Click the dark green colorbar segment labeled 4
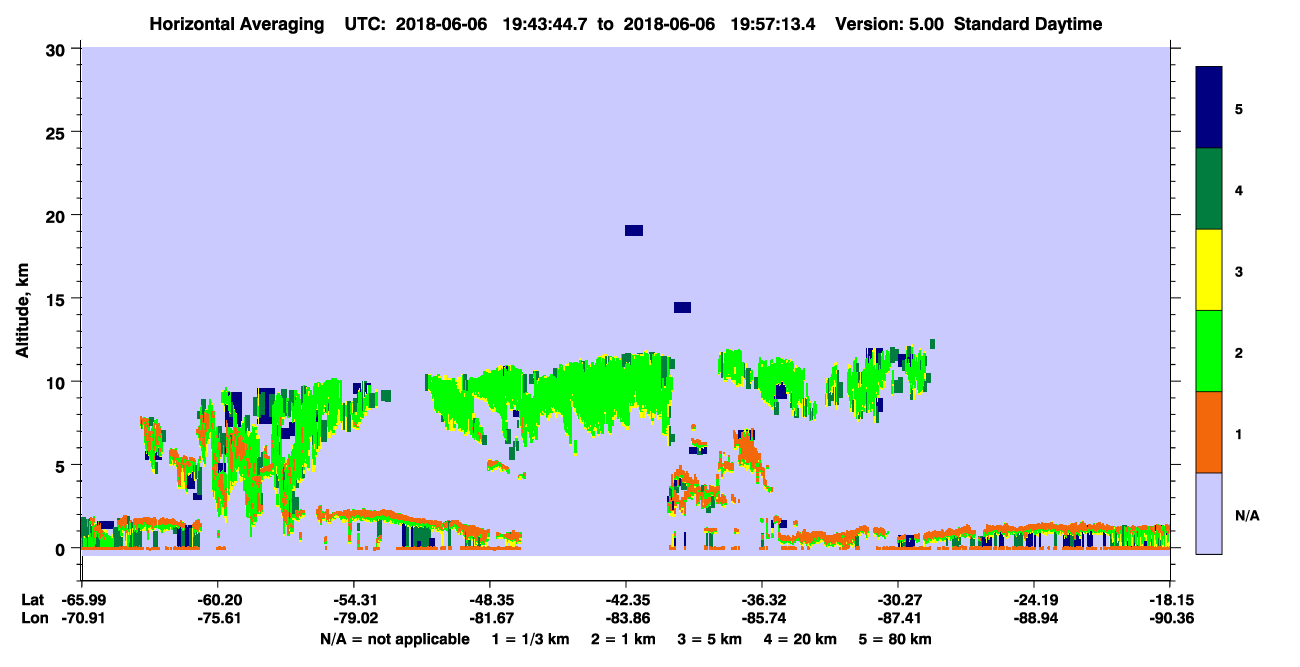Screen dimensions: 1300x667 pos(1209,189)
